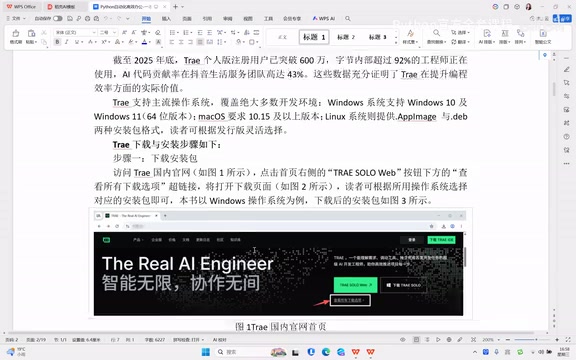Click the user avatar picture

pos(529,7)
